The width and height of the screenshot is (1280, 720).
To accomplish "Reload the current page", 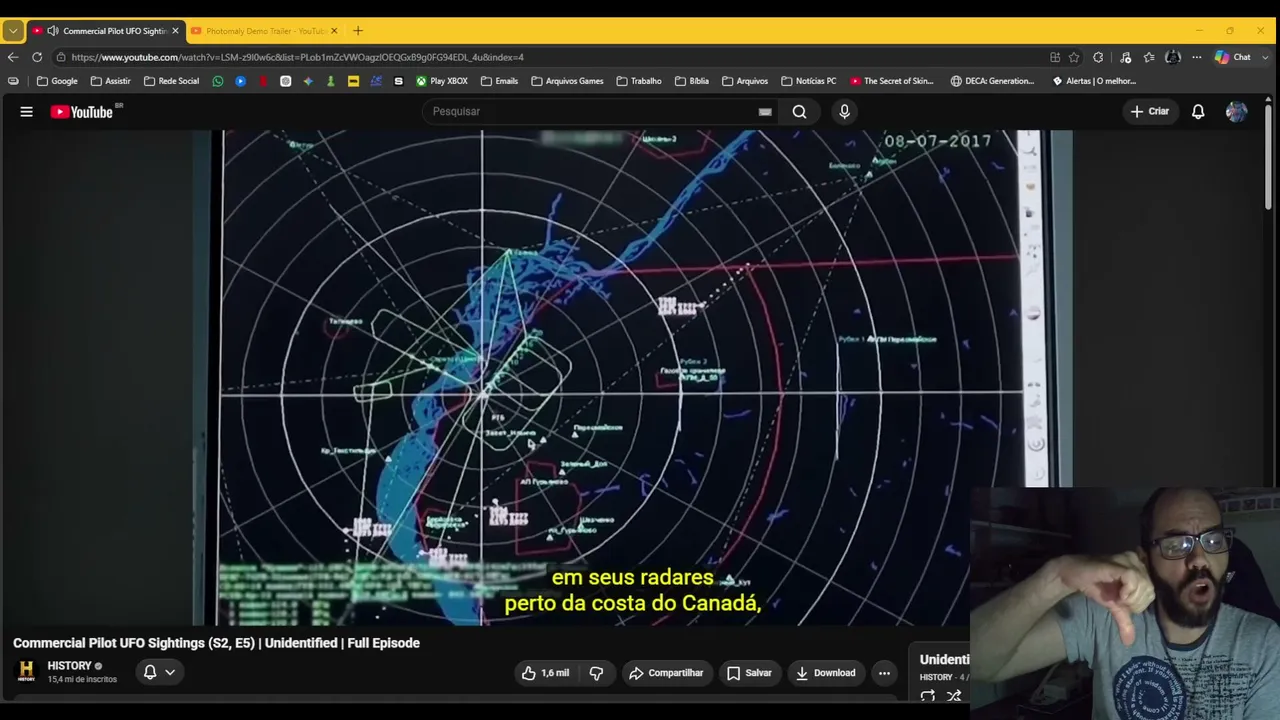I will (37, 57).
